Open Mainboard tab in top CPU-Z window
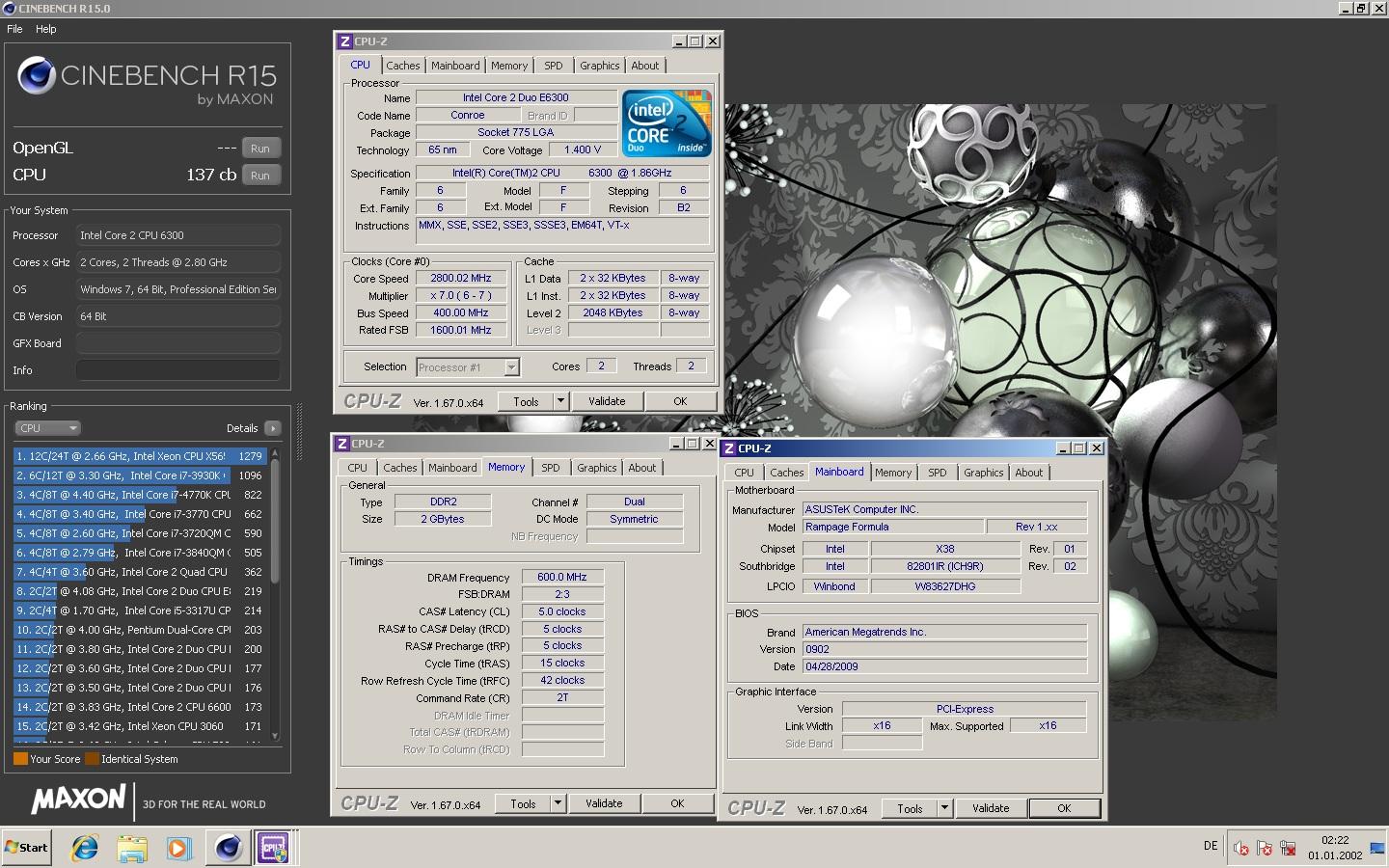 pos(455,66)
